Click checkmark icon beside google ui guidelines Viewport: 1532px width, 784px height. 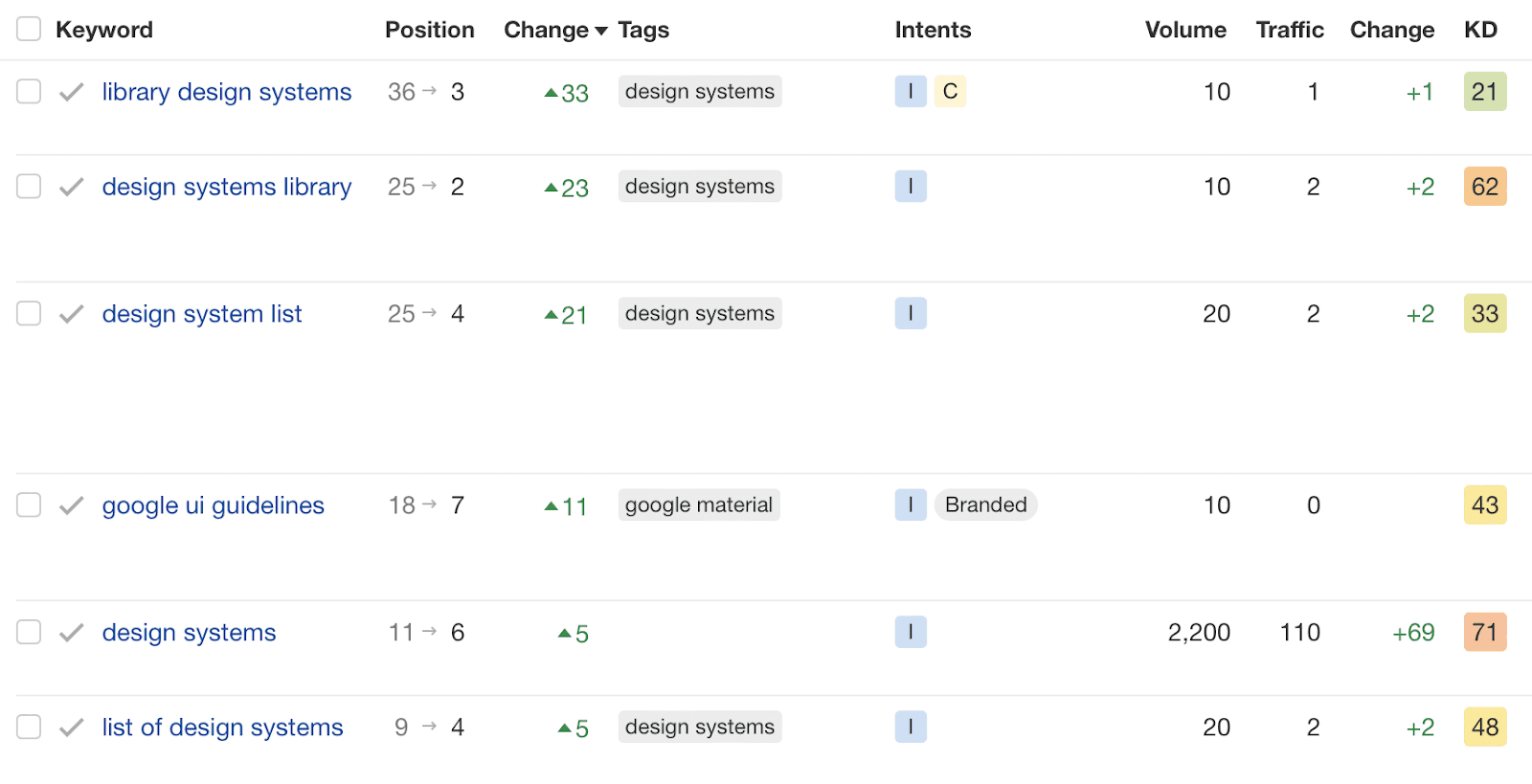pos(71,506)
